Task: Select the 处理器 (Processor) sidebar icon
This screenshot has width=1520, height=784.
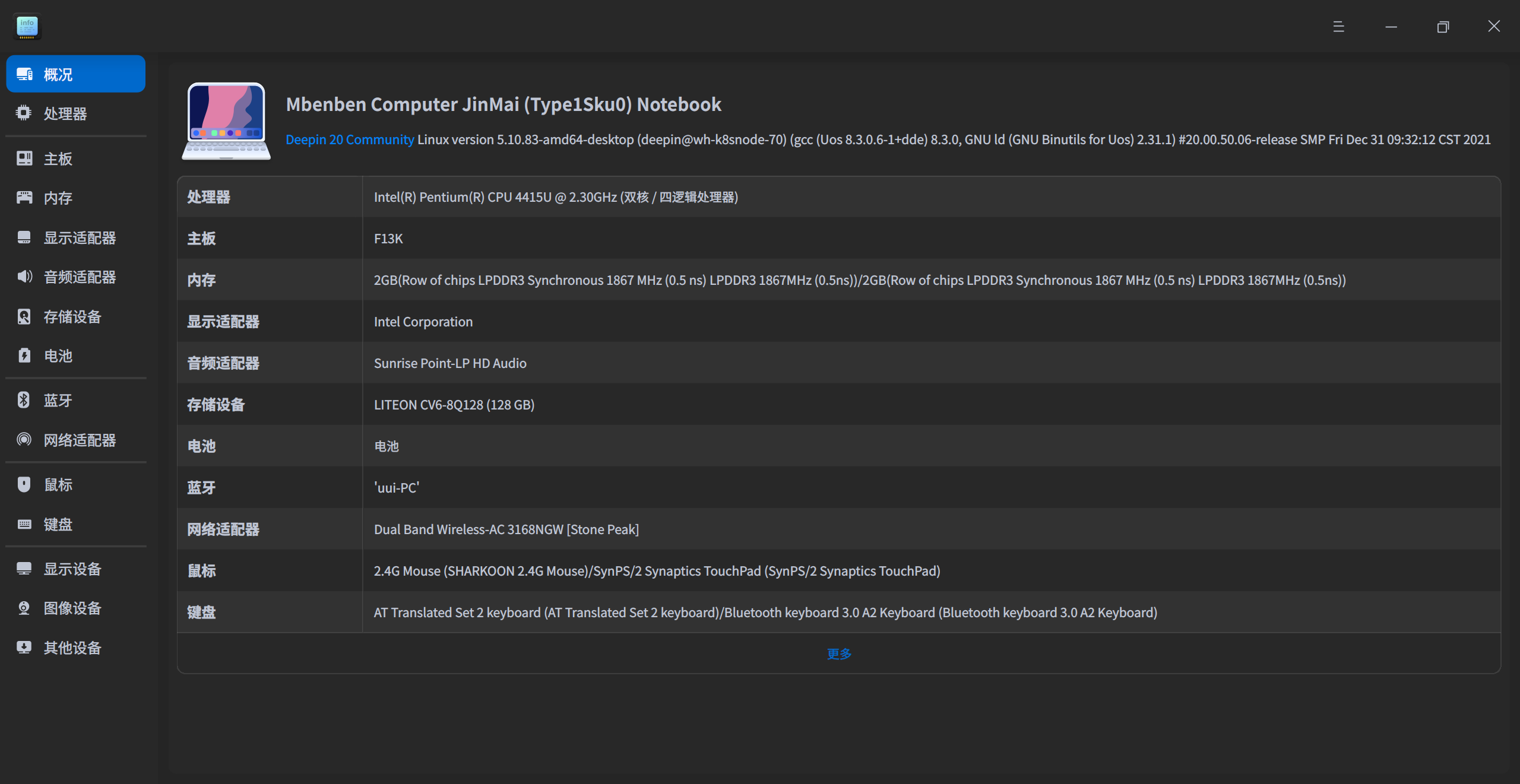Action: pyautogui.click(x=24, y=113)
